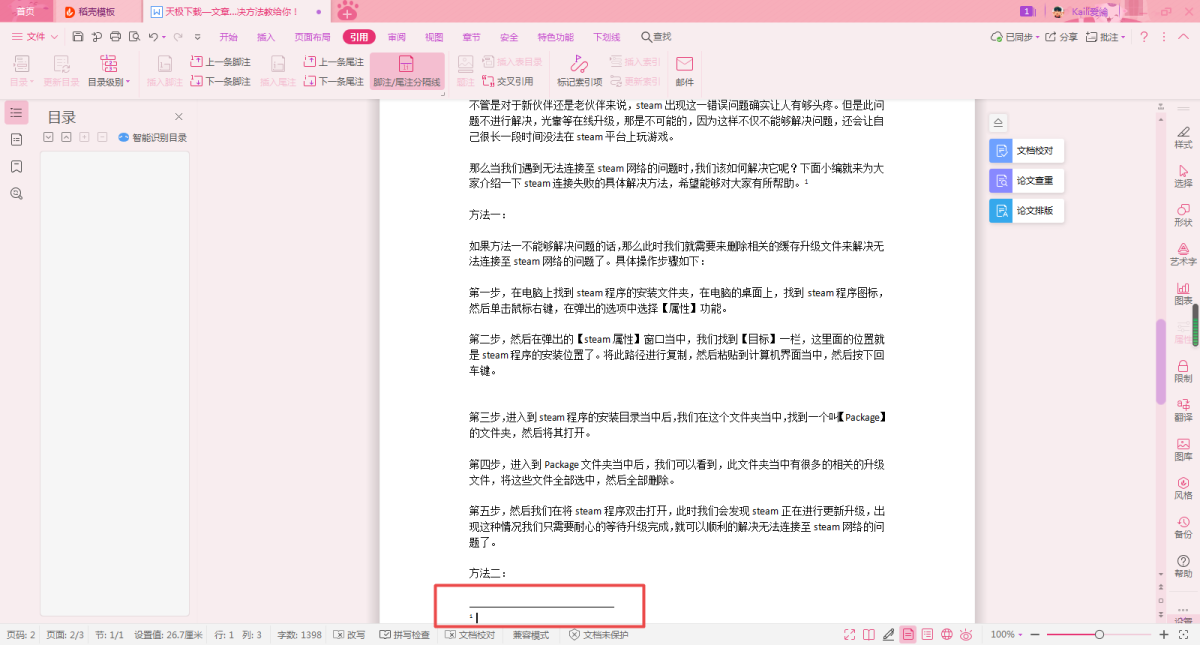Open 翻译 tool in right sidebar
Image resolution: width=1200 pixels, height=645 pixels.
[1183, 409]
